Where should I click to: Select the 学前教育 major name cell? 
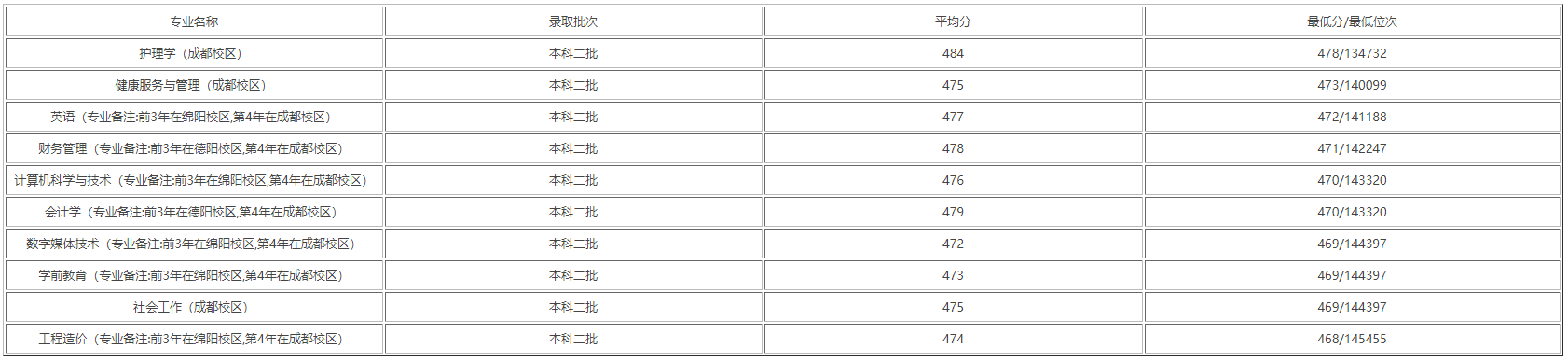(194, 275)
